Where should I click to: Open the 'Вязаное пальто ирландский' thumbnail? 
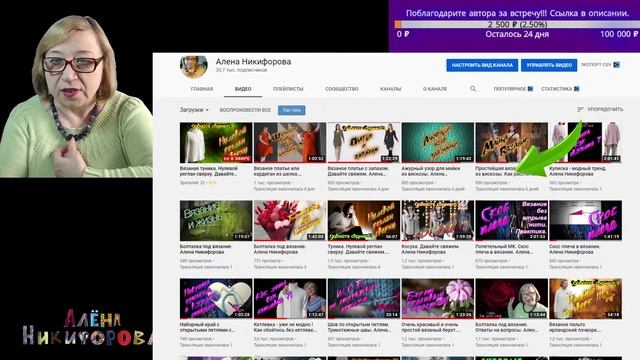tap(586, 299)
